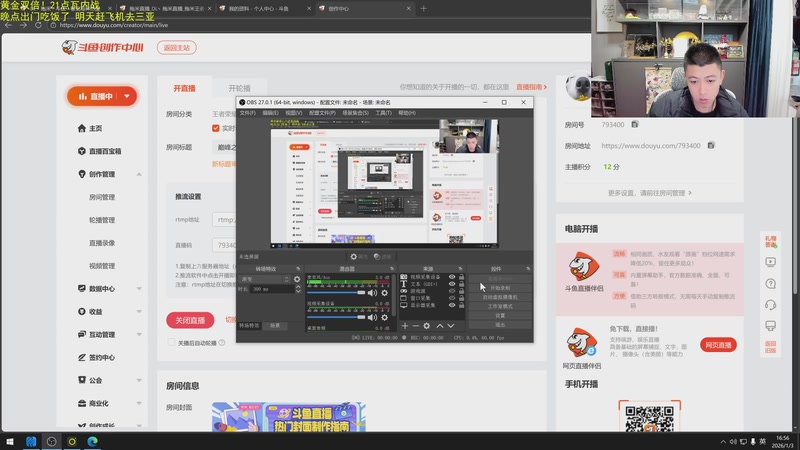Undock the 来源 sources panel icon

460,268
